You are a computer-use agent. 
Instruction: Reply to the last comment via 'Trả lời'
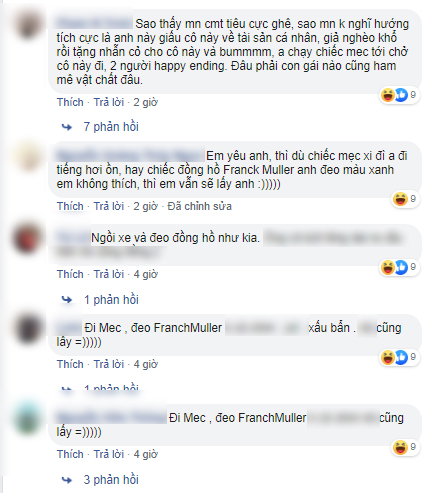pos(109,454)
